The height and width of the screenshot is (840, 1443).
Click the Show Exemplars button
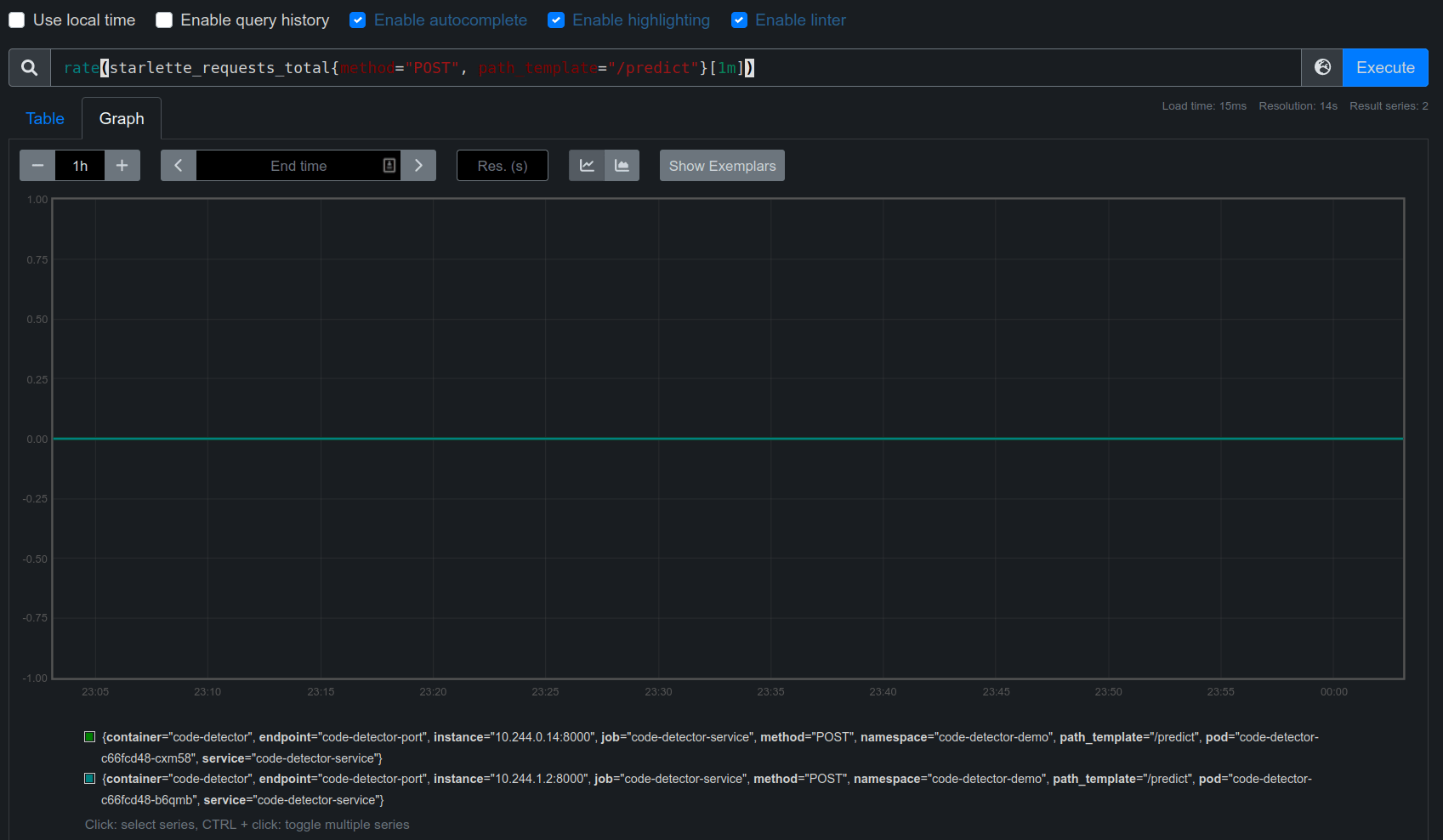(721, 165)
